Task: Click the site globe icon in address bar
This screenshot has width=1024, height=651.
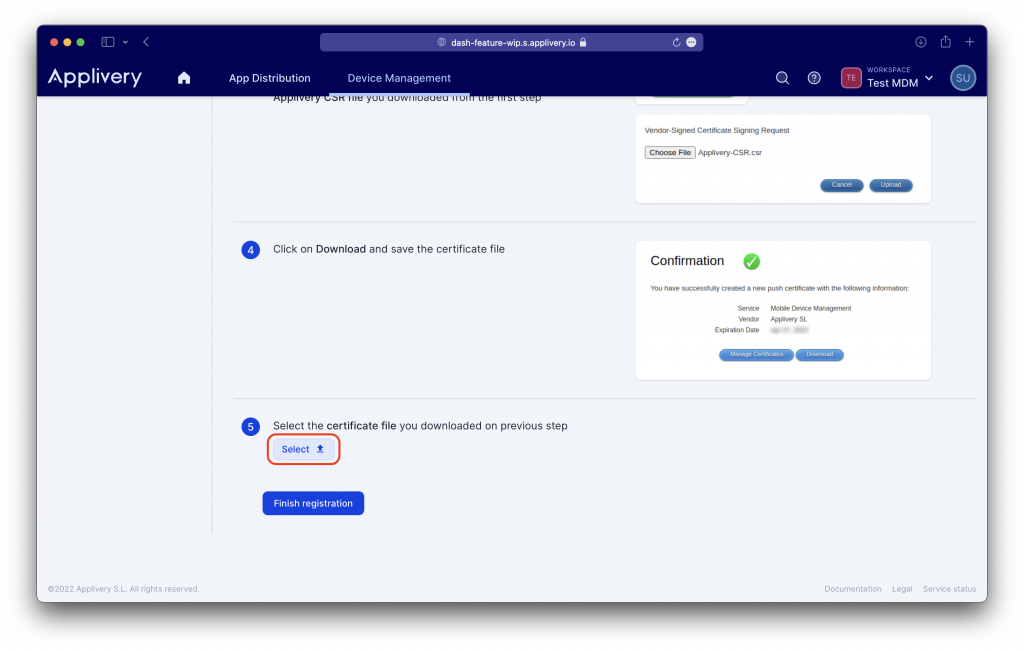Action: (x=441, y=42)
